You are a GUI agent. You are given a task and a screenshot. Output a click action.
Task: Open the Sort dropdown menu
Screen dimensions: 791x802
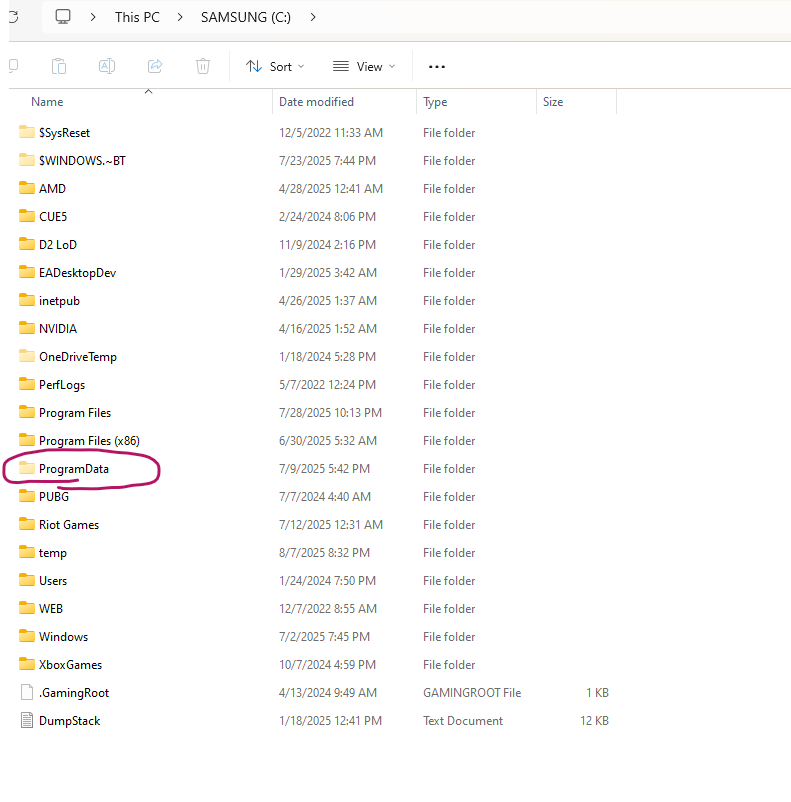click(275, 66)
